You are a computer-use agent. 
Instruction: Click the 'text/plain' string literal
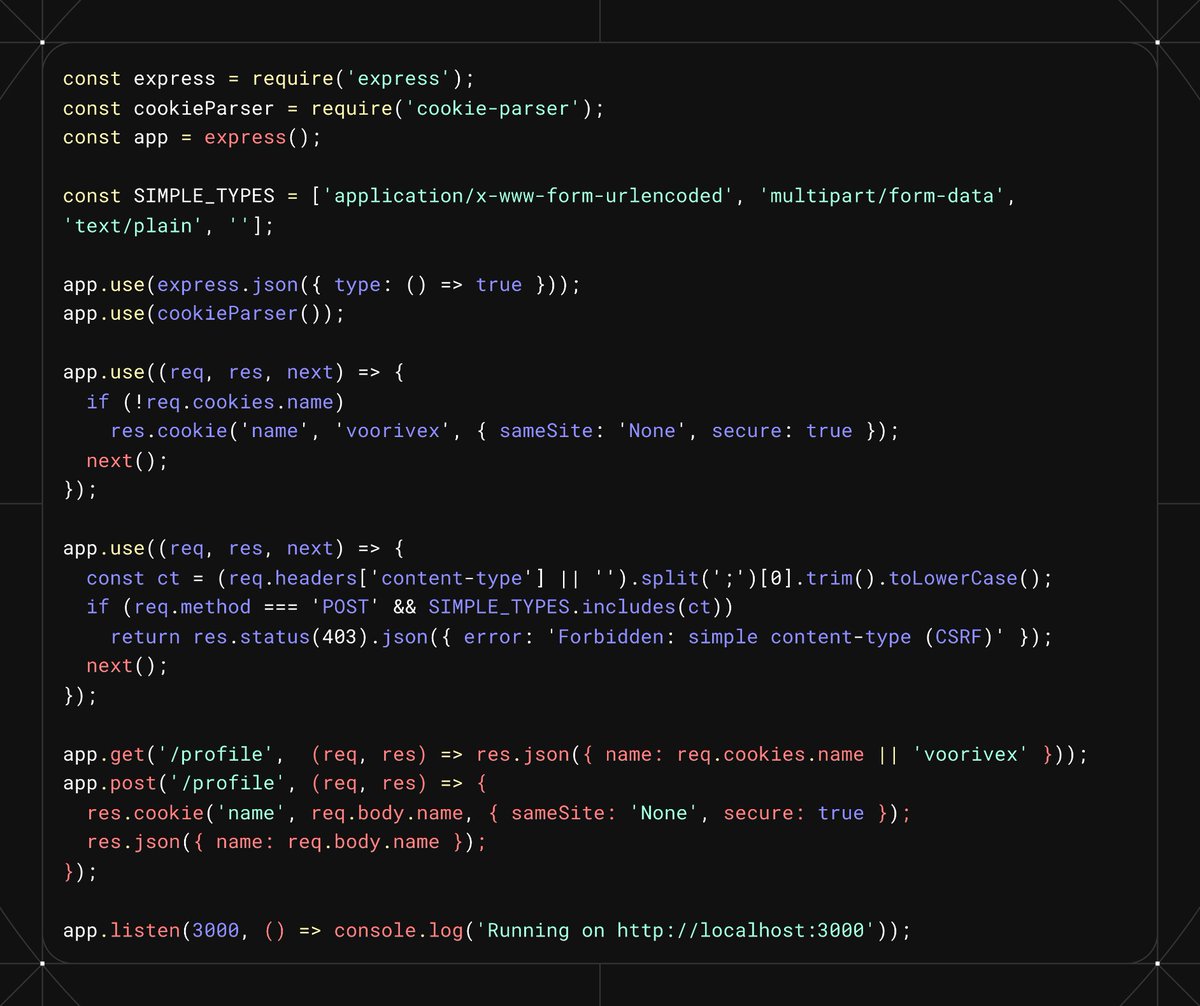click(133, 226)
